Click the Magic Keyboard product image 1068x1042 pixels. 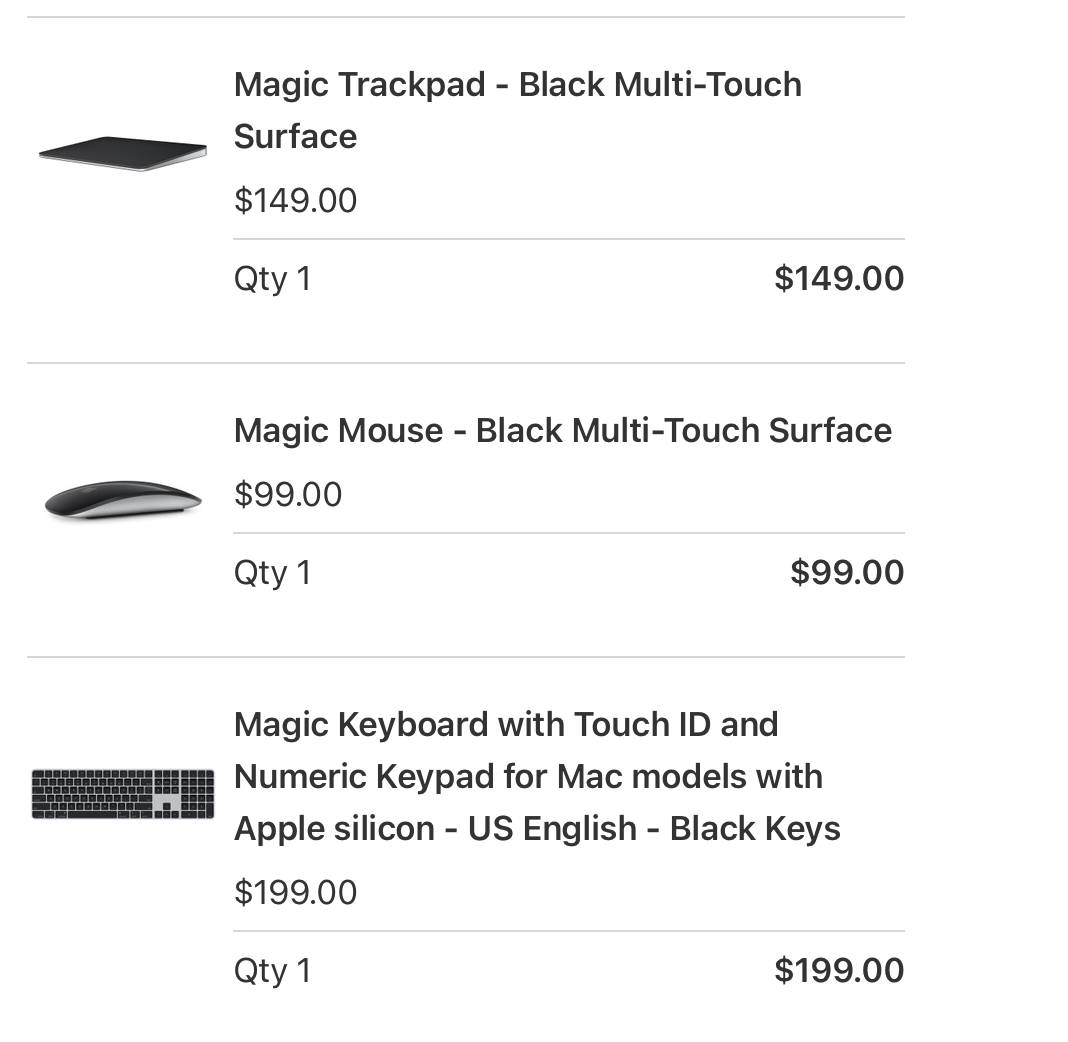coord(122,794)
